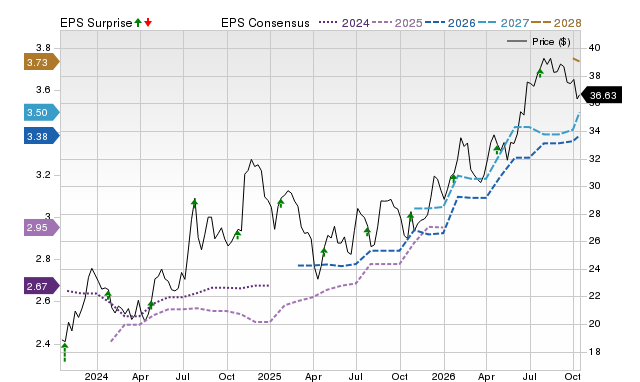Click the 2024 x-axis year label
This screenshot has height=382, width=640.
point(96,376)
